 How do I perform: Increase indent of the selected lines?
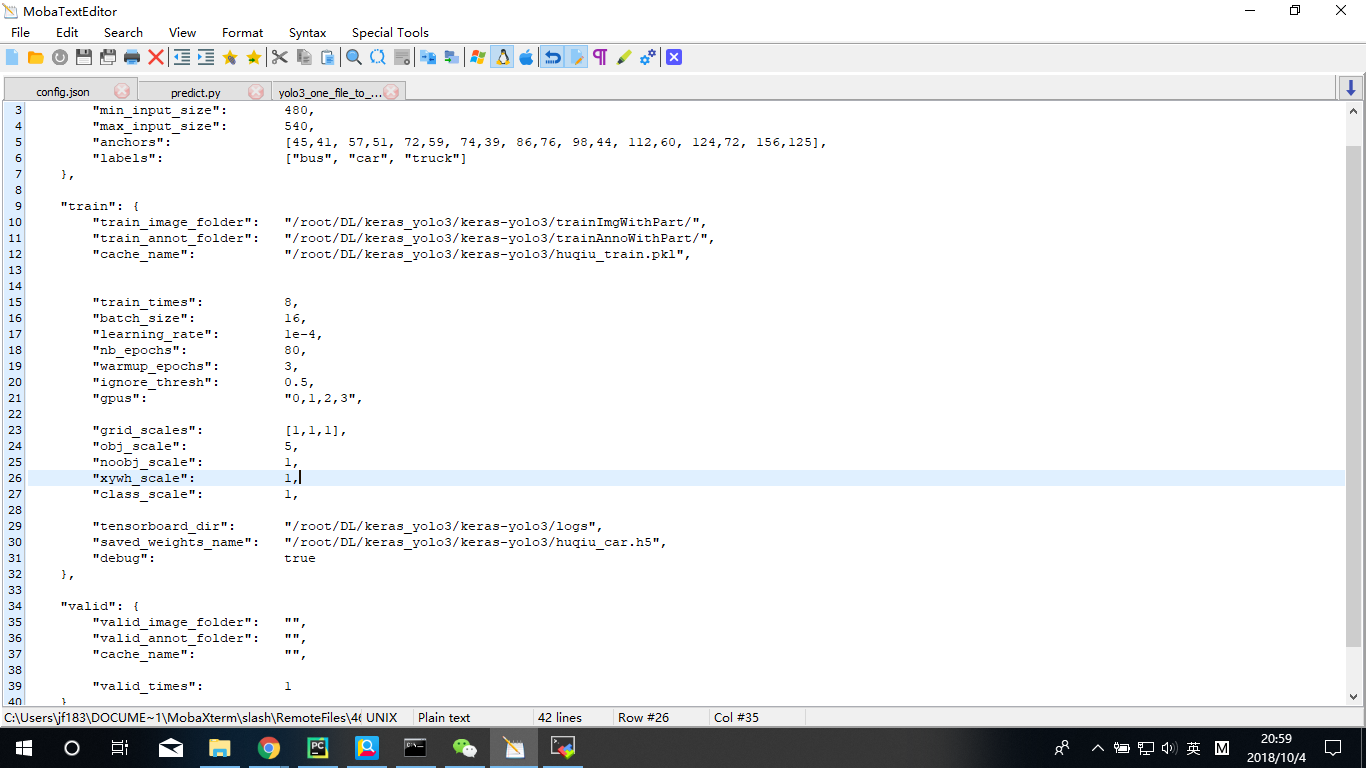206,58
